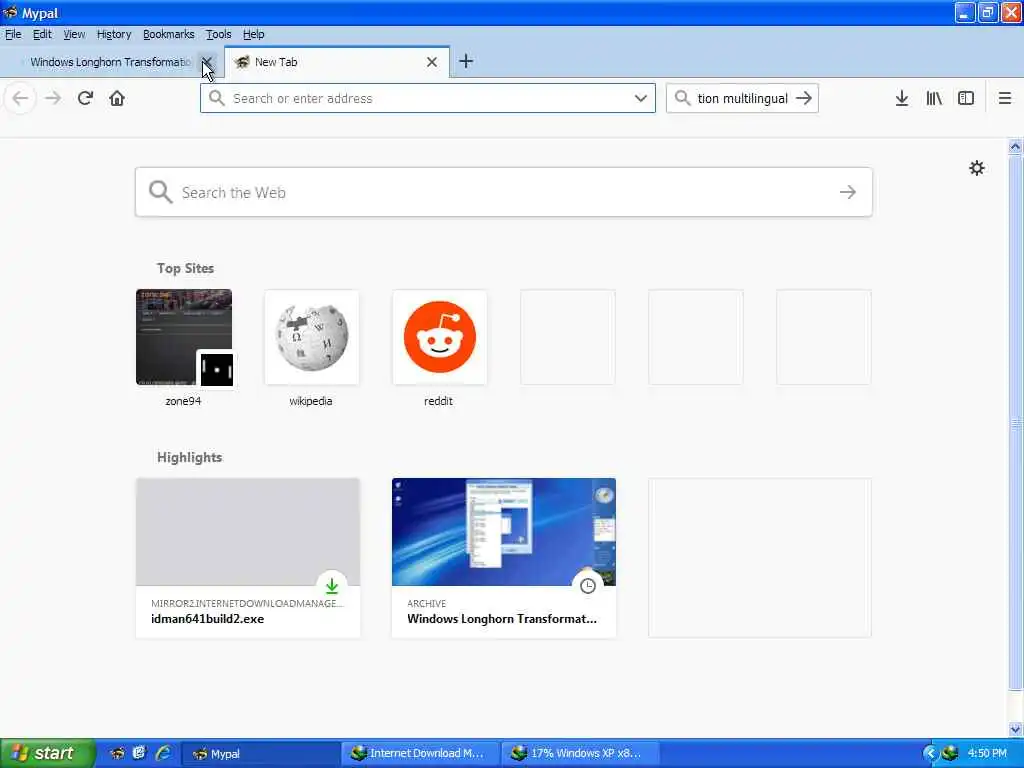Click page scrollbar up arrow
1024x768 pixels.
1015,146
